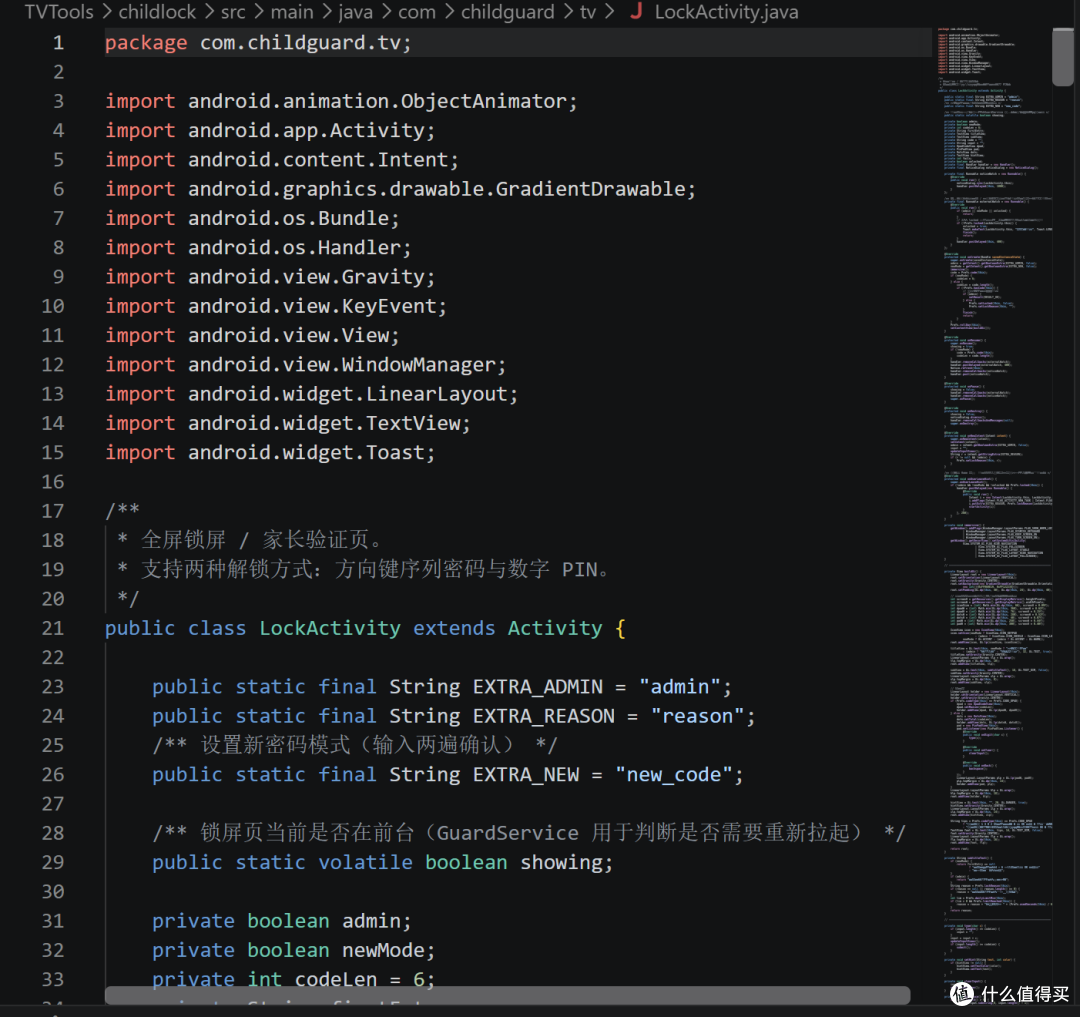Select line number 1 in the gutter
This screenshot has height=1017, width=1080.
click(x=59, y=43)
